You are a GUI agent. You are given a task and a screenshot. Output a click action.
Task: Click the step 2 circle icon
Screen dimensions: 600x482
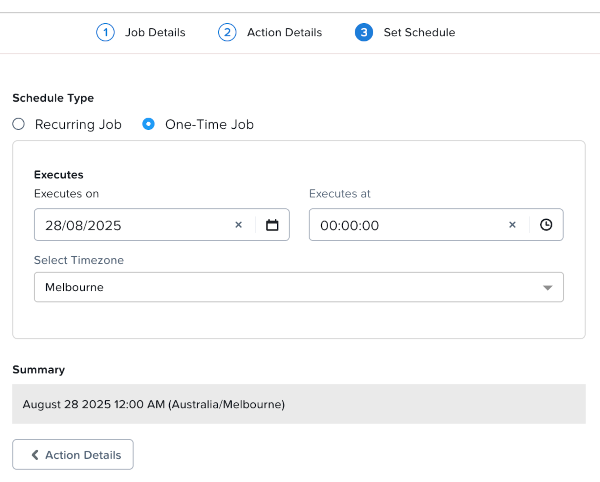coord(227,33)
